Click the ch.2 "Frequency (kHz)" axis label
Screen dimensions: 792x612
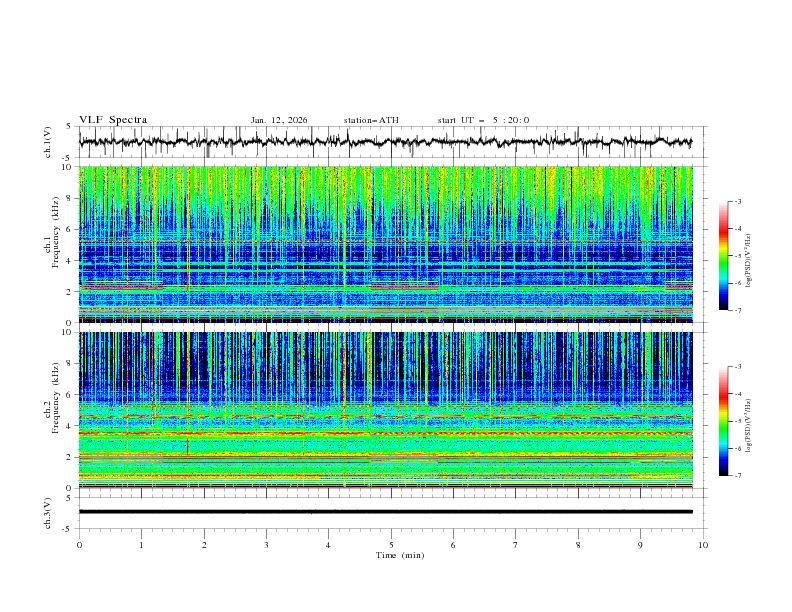[56, 398]
